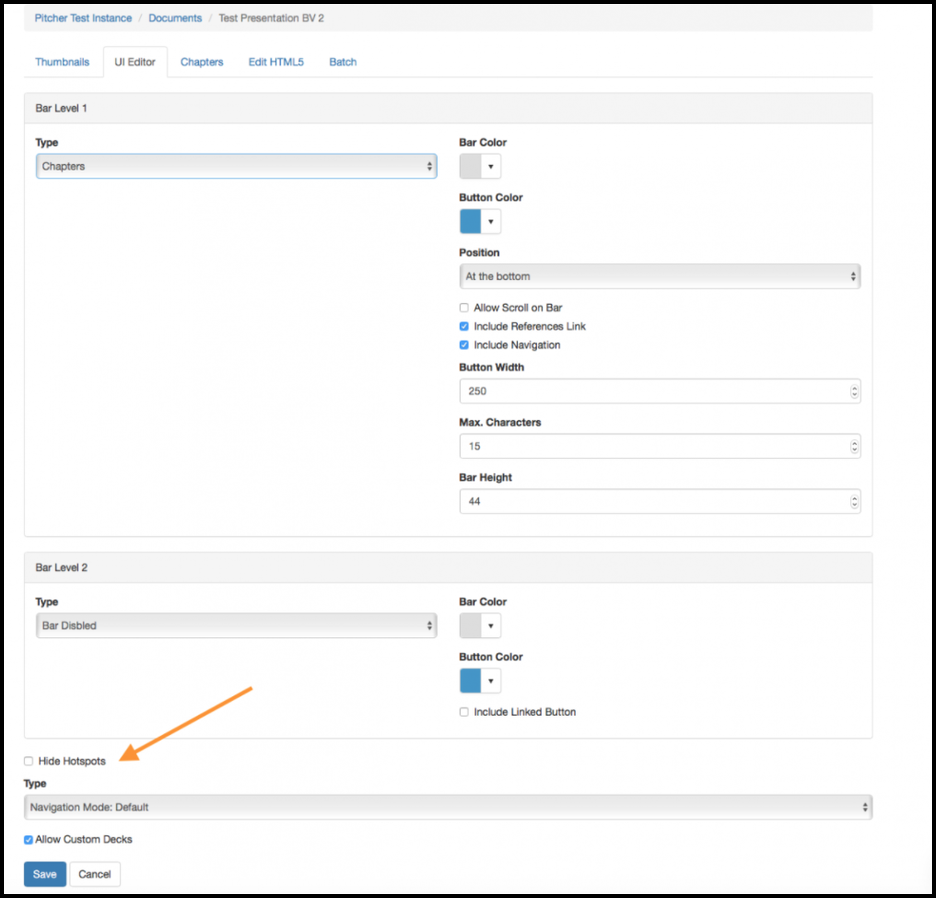Expand the Navigation Mode dropdown
This screenshot has height=898, width=936.
447,807
